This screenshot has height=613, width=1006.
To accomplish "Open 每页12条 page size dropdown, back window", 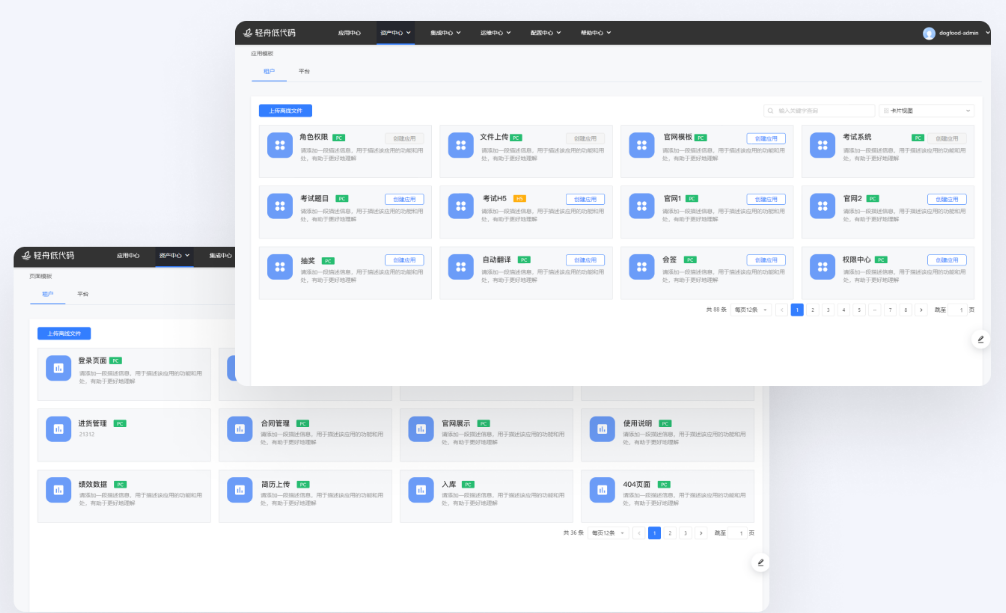I will 608,533.
